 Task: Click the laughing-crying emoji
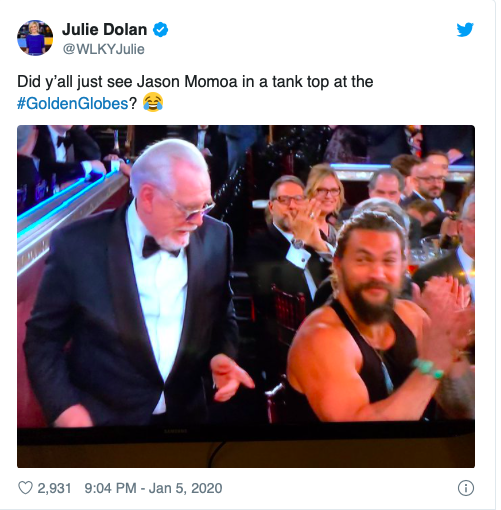[x=153, y=102]
